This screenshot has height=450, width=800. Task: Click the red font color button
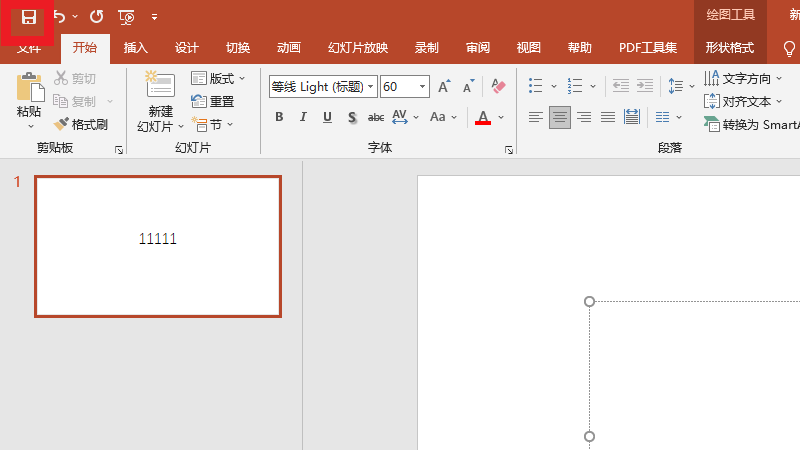pyautogui.click(x=483, y=118)
